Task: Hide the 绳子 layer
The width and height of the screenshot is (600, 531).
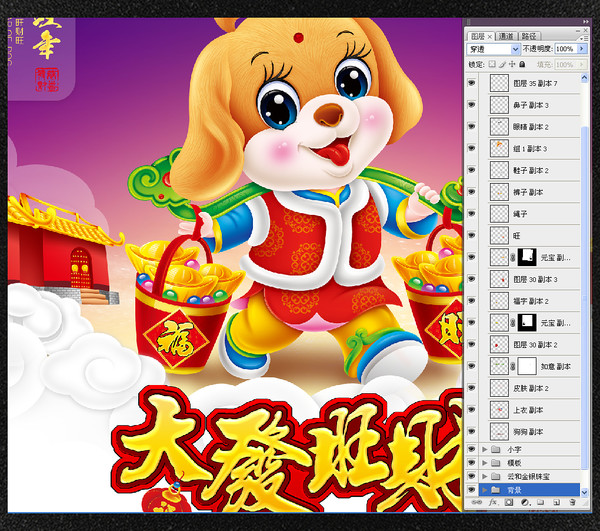Action: [471, 213]
